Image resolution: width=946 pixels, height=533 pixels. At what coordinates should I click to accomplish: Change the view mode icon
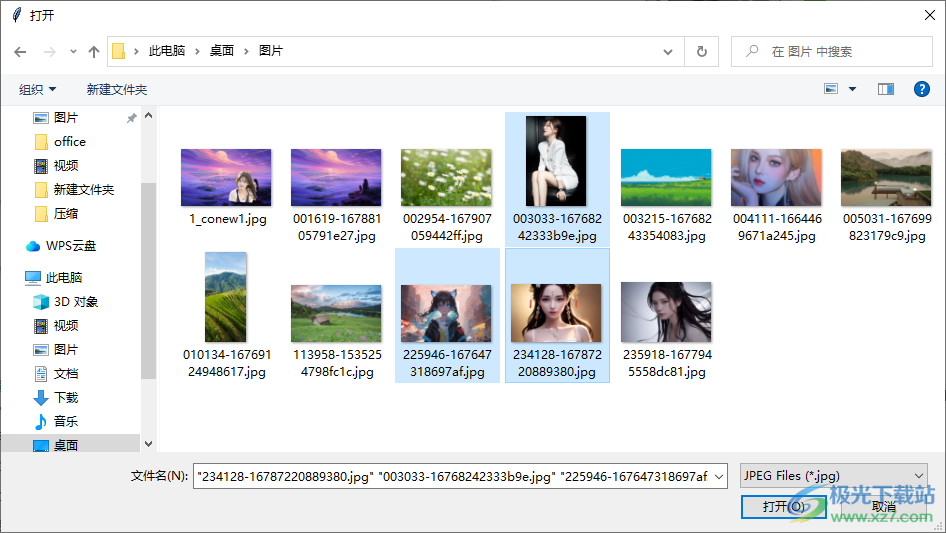[x=831, y=89]
